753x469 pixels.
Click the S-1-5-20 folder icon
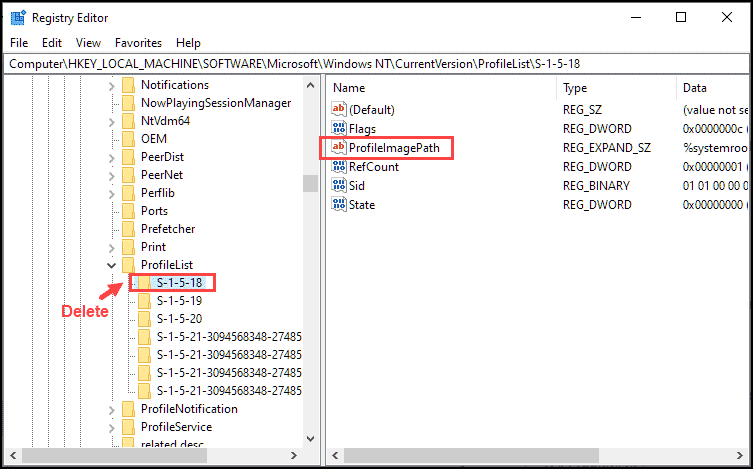[x=144, y=319]
